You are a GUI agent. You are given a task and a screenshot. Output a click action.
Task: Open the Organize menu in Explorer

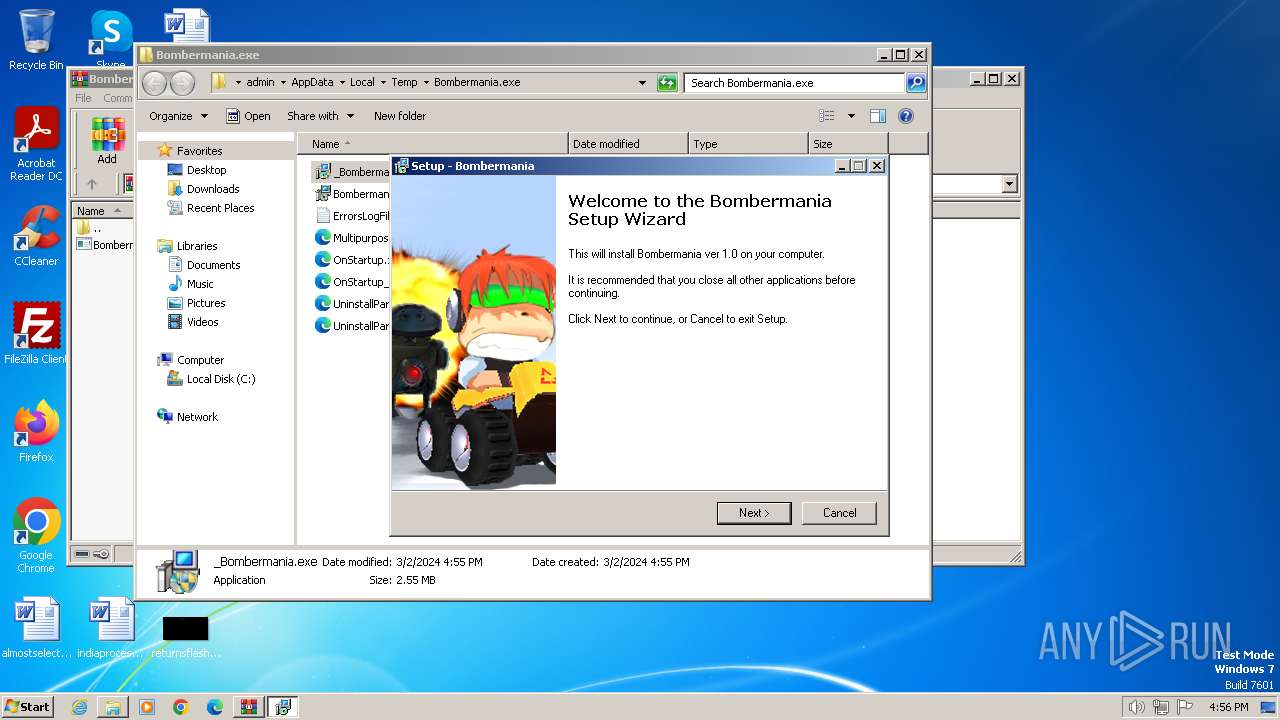178,116
